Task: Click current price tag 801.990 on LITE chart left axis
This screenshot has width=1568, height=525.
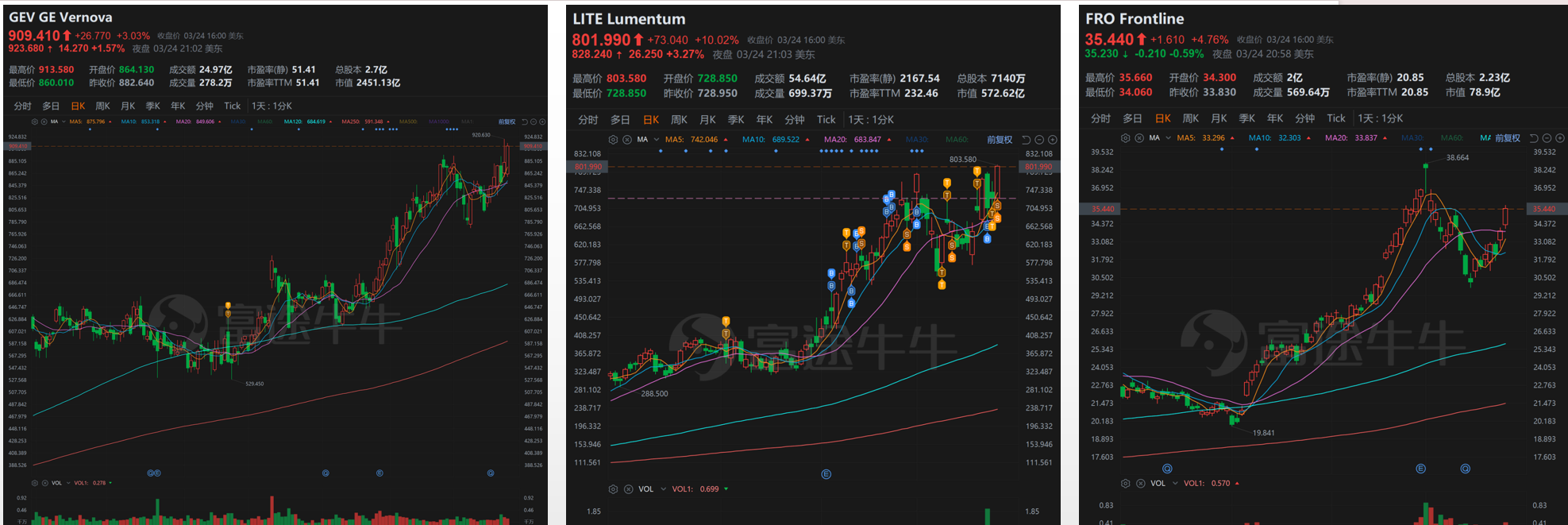Action: [588, 167]
